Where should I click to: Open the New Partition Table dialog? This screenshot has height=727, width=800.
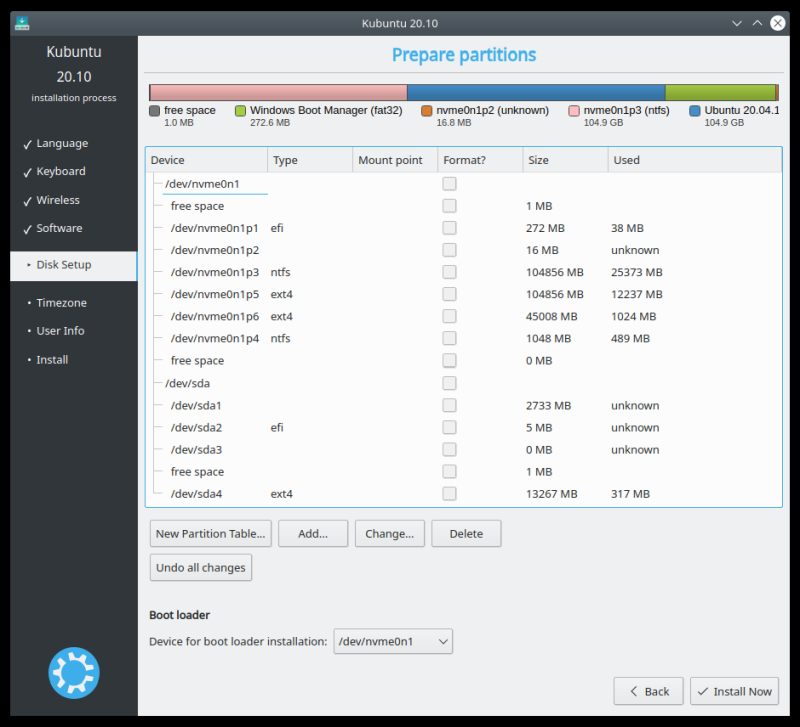[210, 533]
